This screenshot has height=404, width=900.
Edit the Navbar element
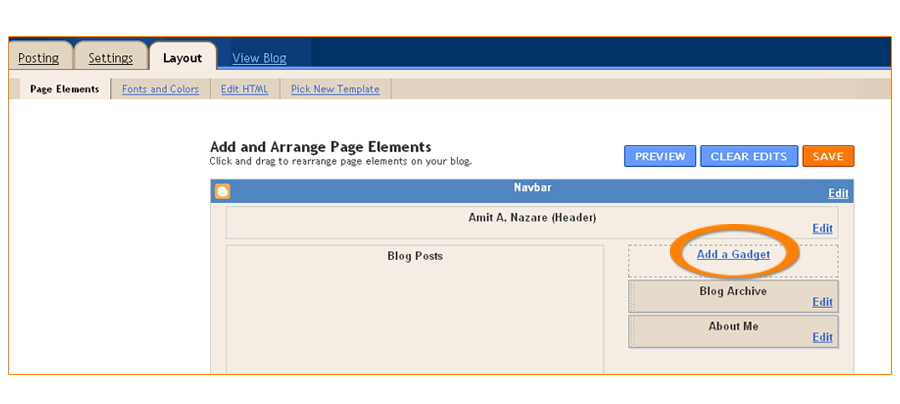point(838,194)
